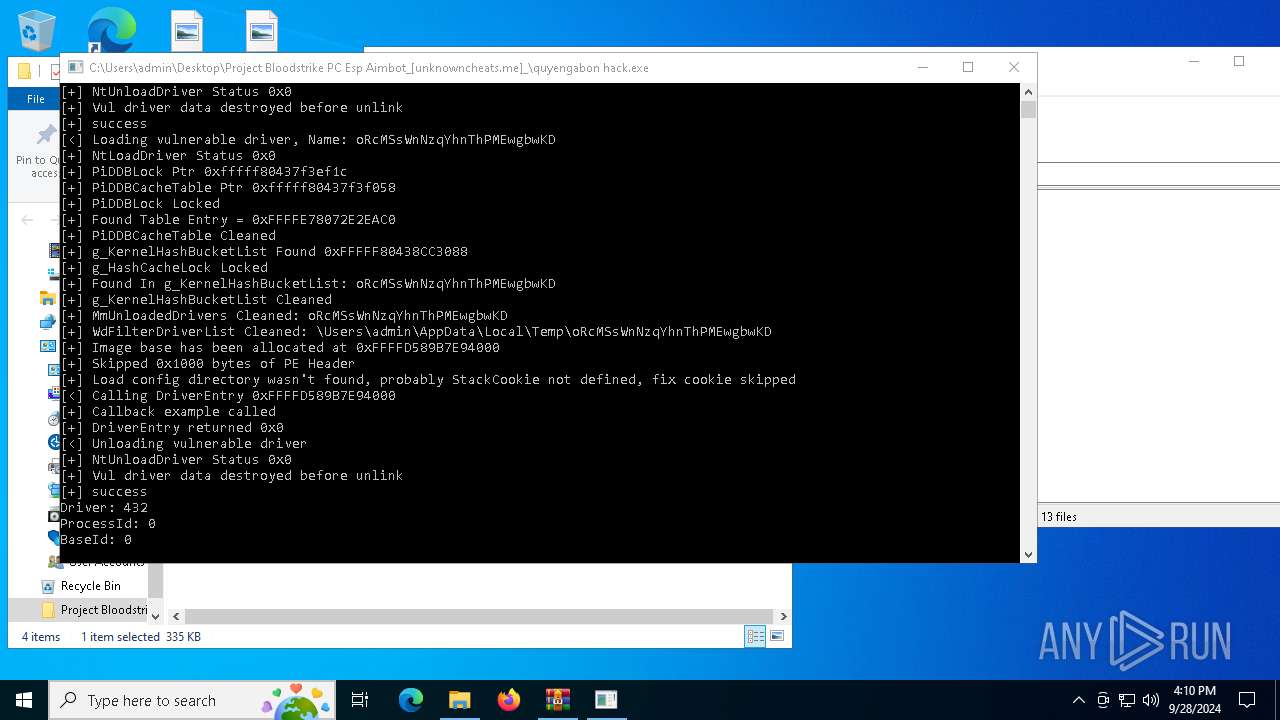Image resolution: width=1280 pixels, height=720 pixels.
Task: Click the 'BaseId: 0' console line
Action: 96,540
